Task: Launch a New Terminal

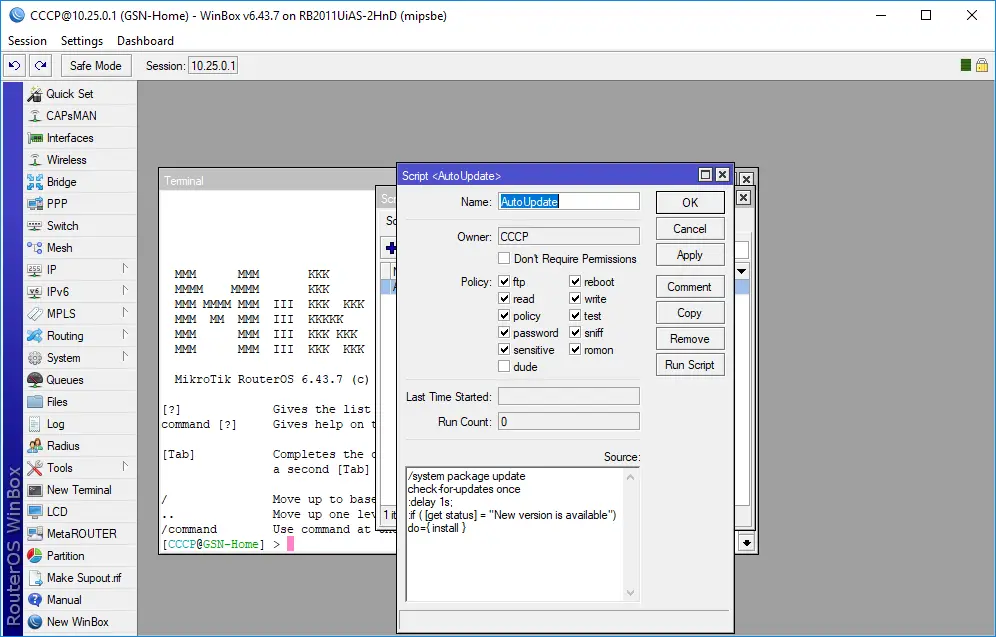Action: tap(80, 490)
